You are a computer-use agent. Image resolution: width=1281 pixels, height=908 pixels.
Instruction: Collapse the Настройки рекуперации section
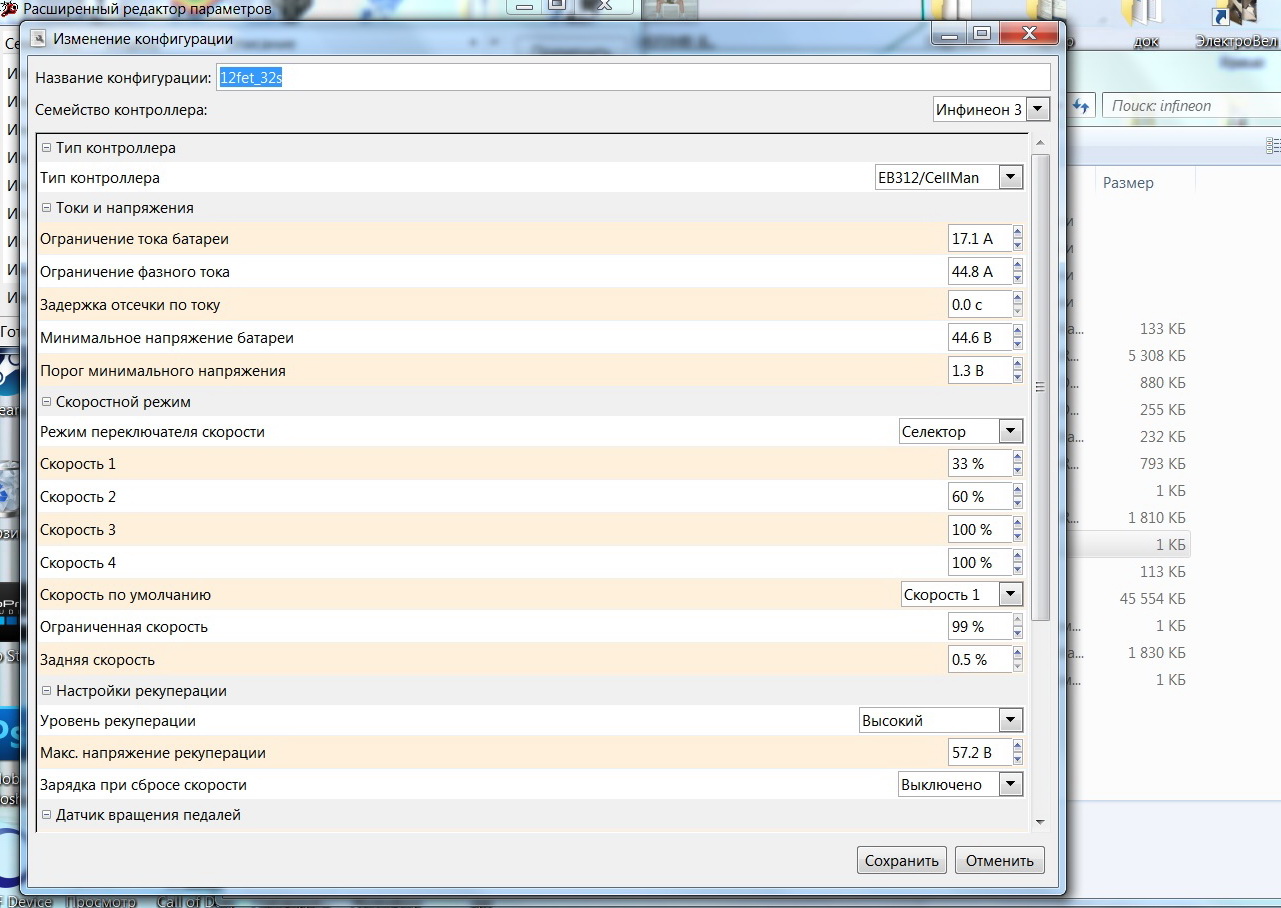pyautogui.click(x=46, y=691)
